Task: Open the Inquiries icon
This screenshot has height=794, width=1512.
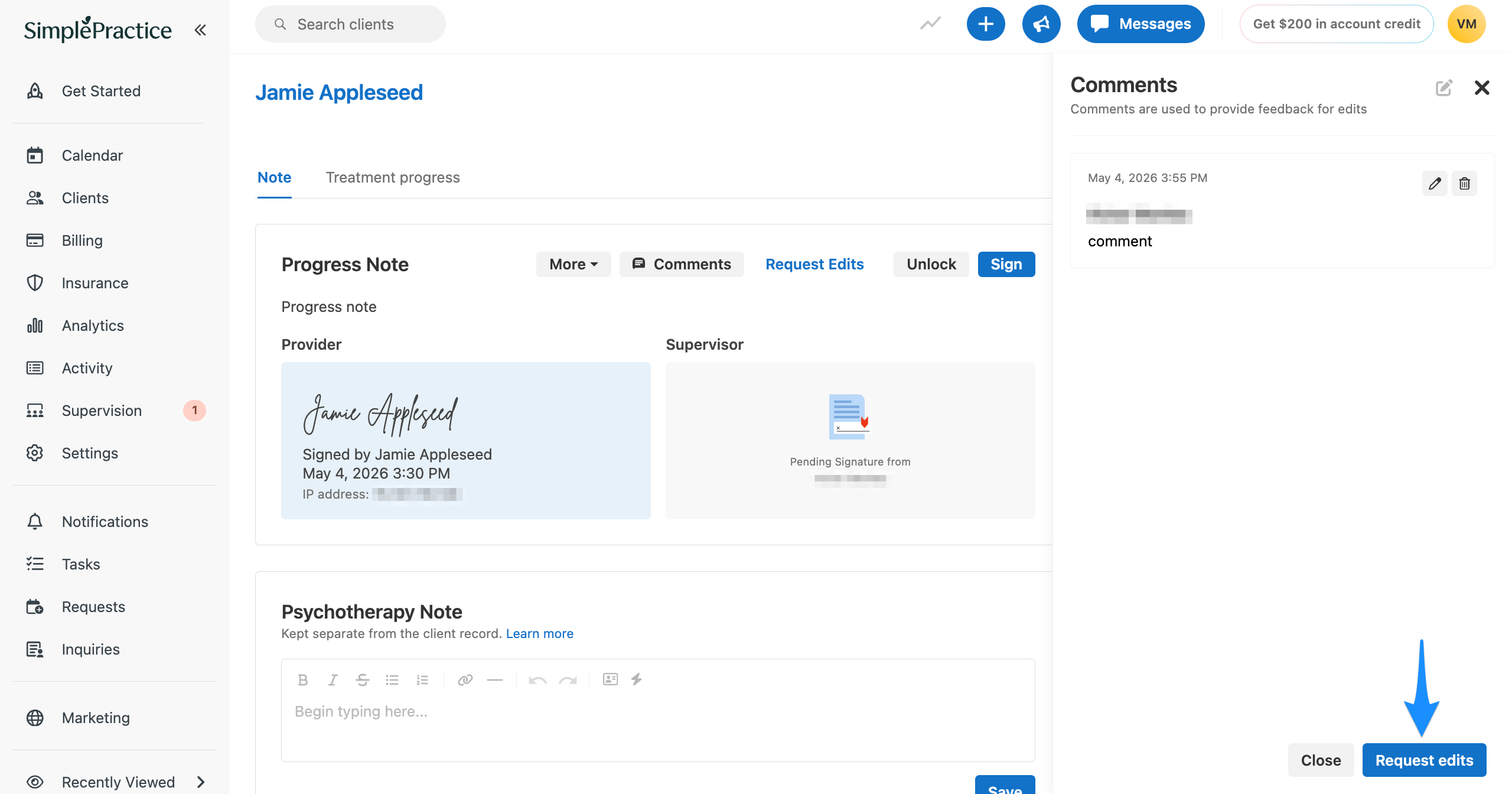Action: pos(35,649)
